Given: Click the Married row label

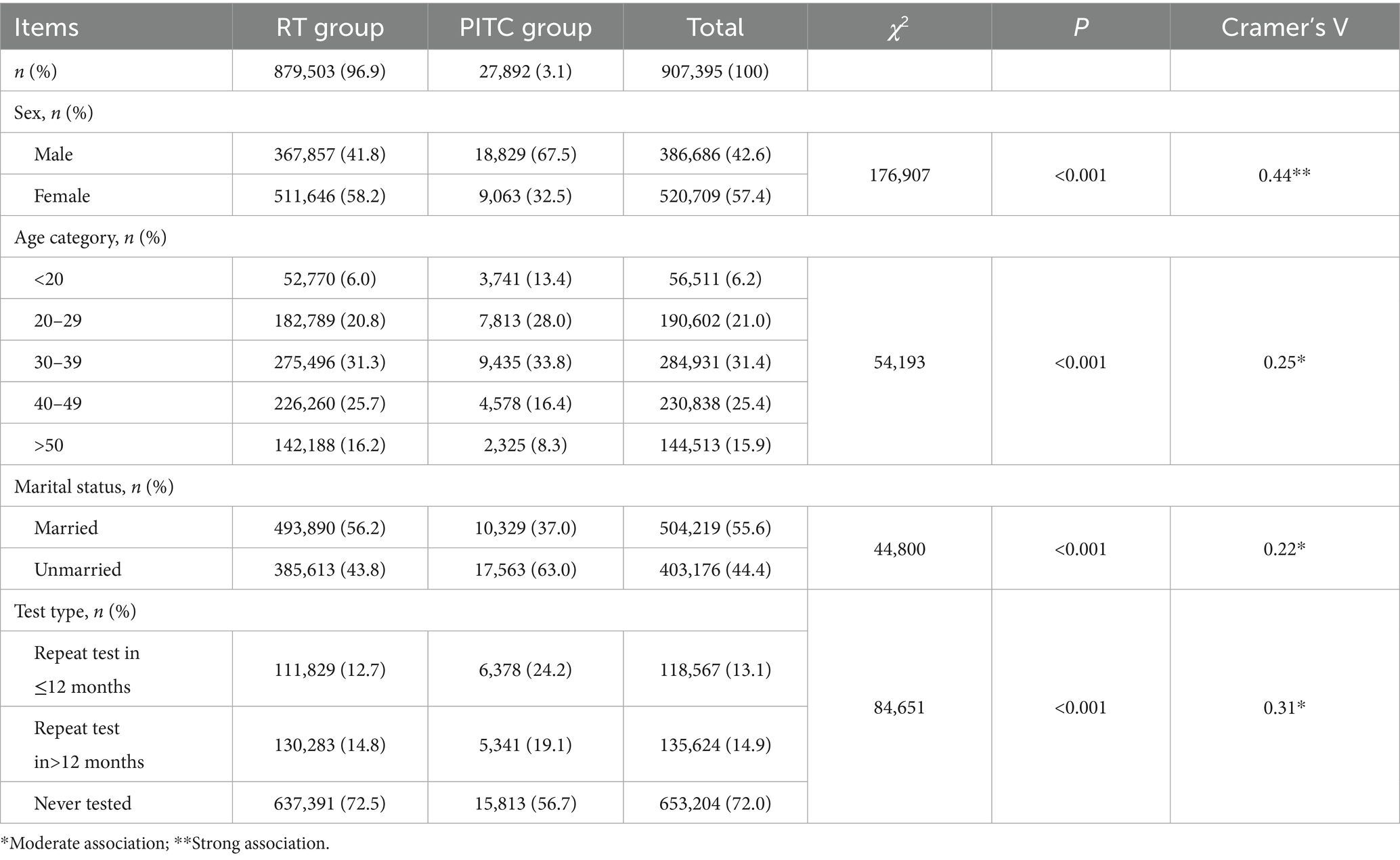Looking at the screenshot, I should pos(66,528).
